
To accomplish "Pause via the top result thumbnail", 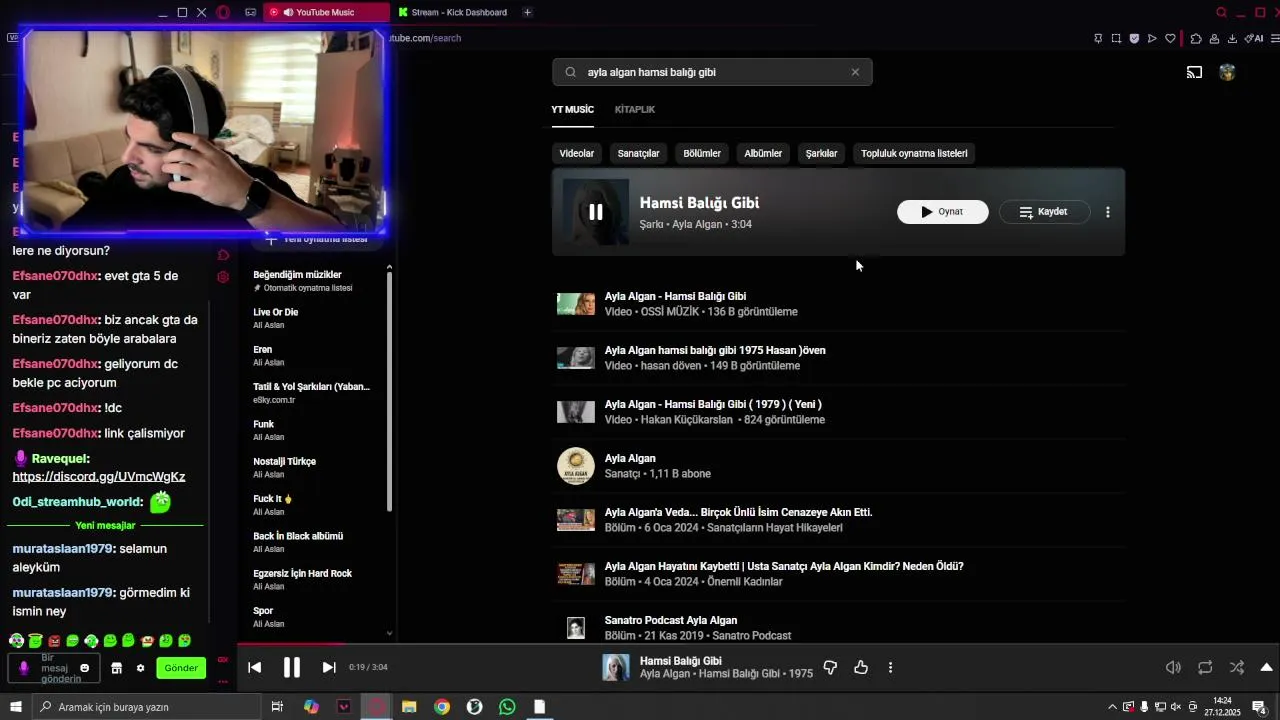I will [x=596, y=212].
